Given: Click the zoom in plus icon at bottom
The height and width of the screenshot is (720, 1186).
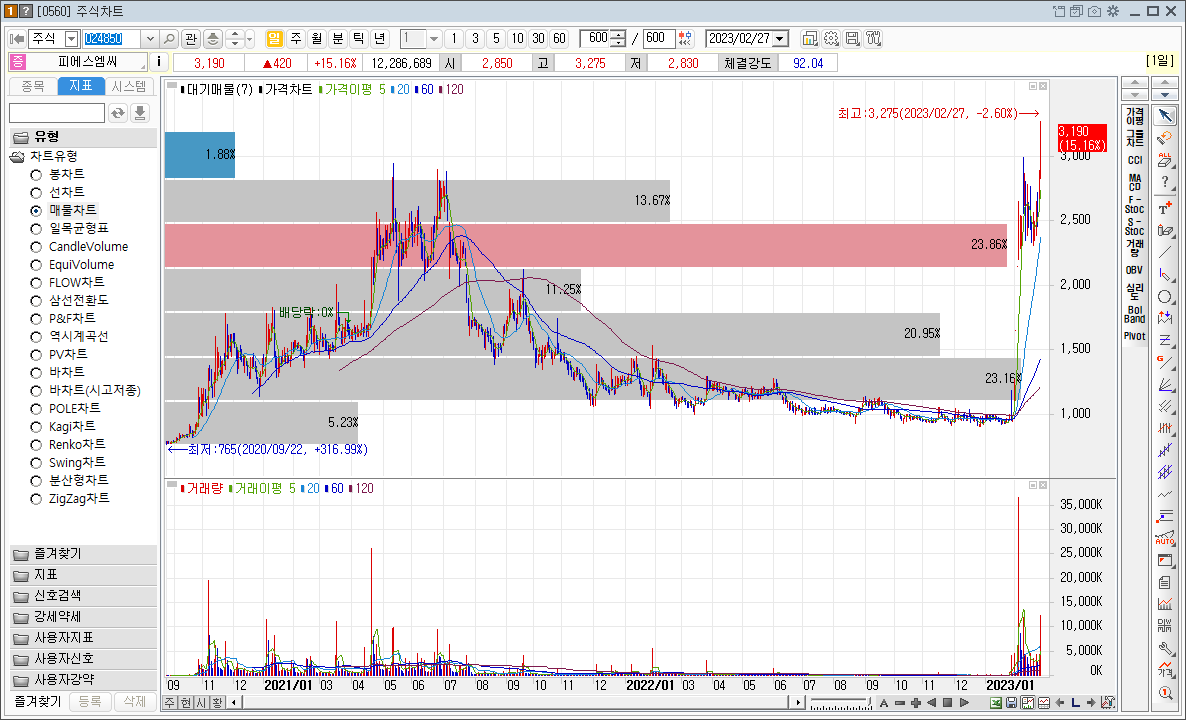Looking at the screenshot, I should 916,703.
